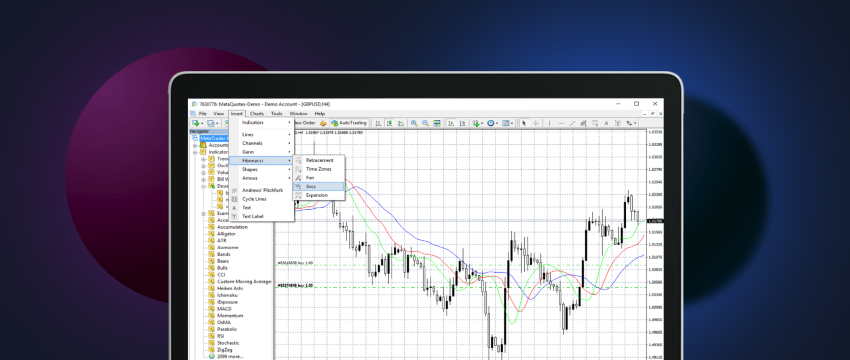Select Fibonacci Time Zones
Screen dimensions: 850x360
pos(319,169)
